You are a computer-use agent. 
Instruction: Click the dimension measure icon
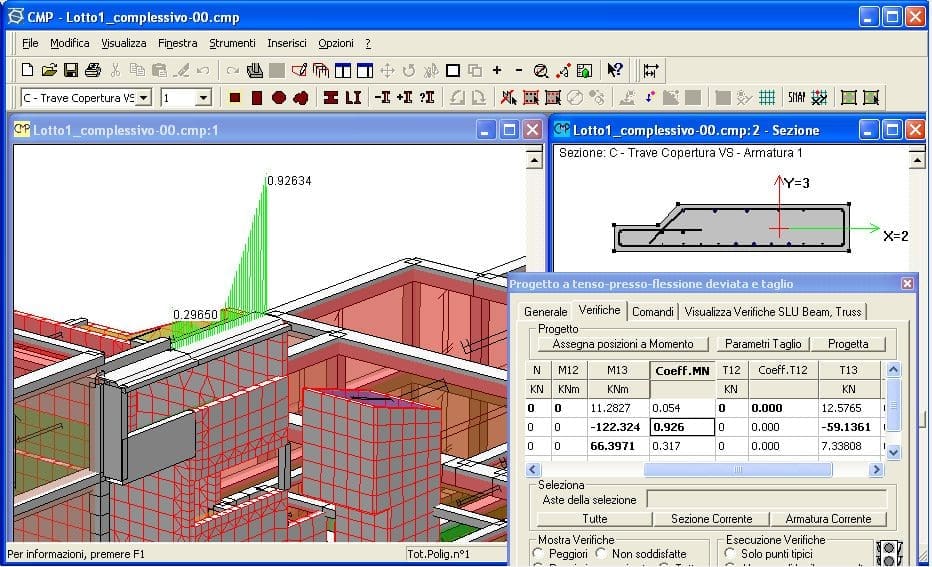[x=651, y=70]
